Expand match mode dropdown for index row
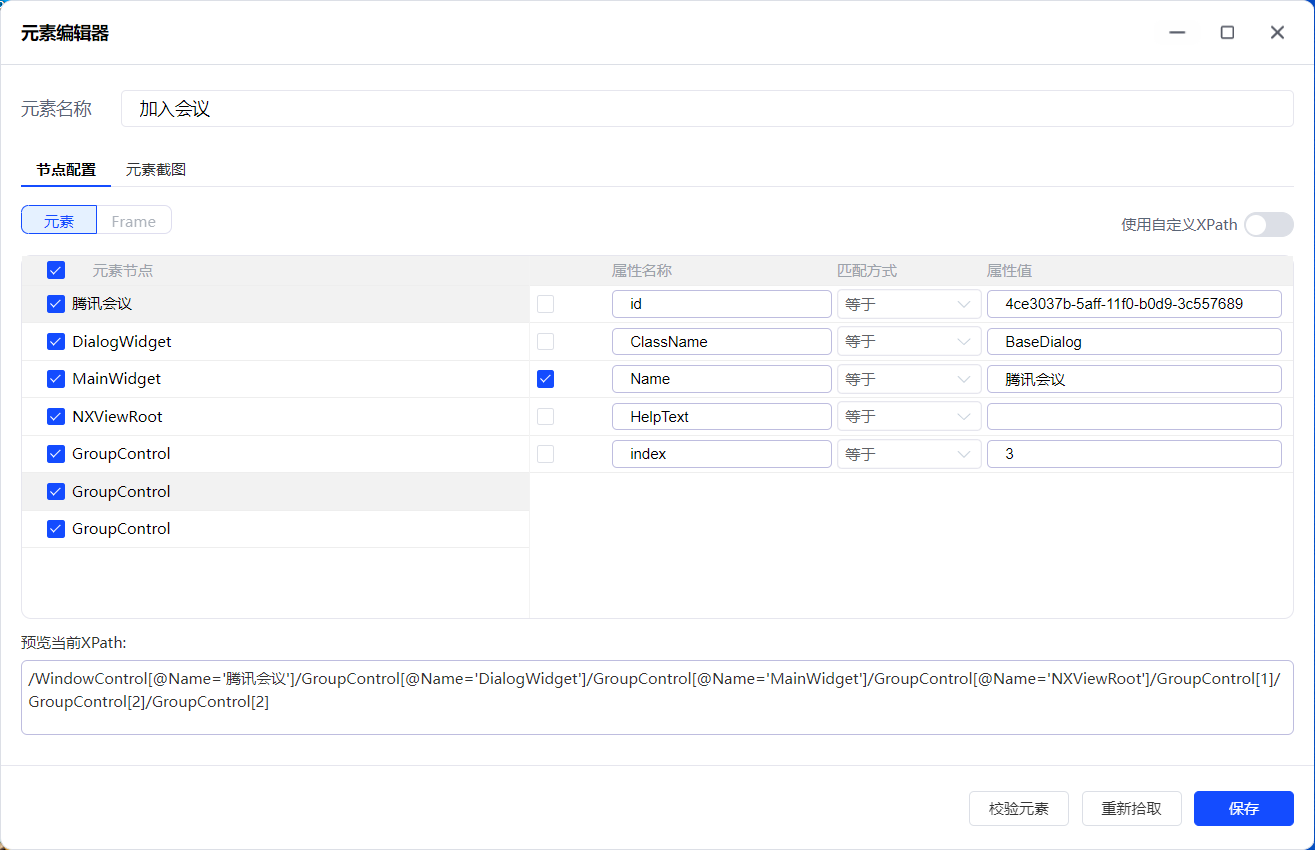The height and width of the screenshot is (850, 1315). click(908, 454)
